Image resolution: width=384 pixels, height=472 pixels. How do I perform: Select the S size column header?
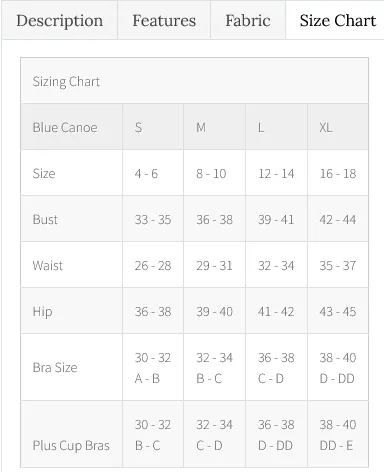tap(153, 127)
